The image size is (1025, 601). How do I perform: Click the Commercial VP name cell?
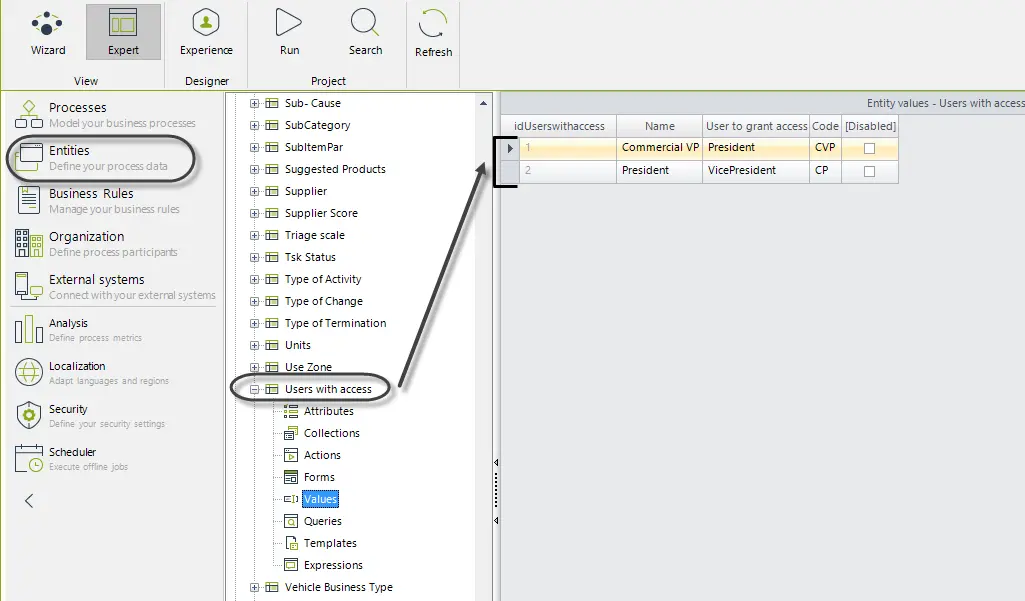660,148
